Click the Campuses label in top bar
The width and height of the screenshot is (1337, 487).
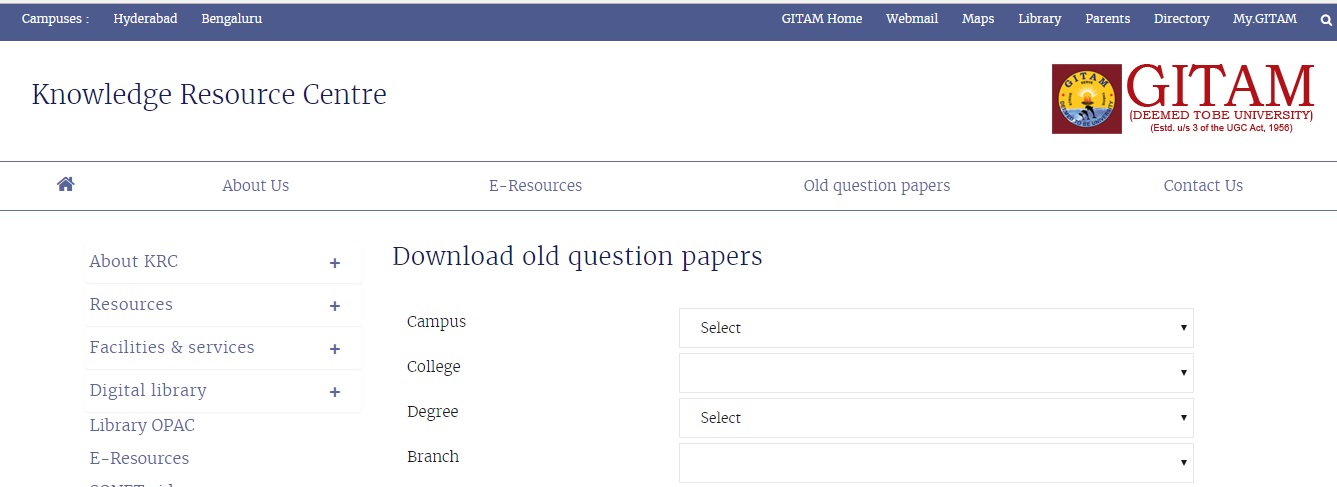tap(56, 19)
